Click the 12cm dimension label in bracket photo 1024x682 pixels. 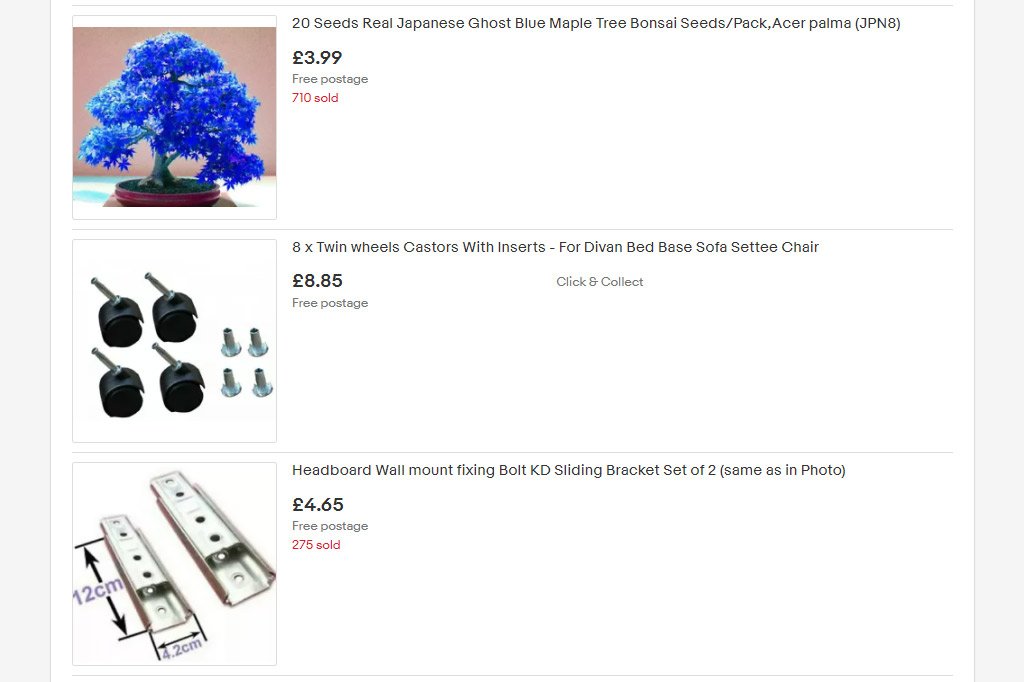pos(97,592)
